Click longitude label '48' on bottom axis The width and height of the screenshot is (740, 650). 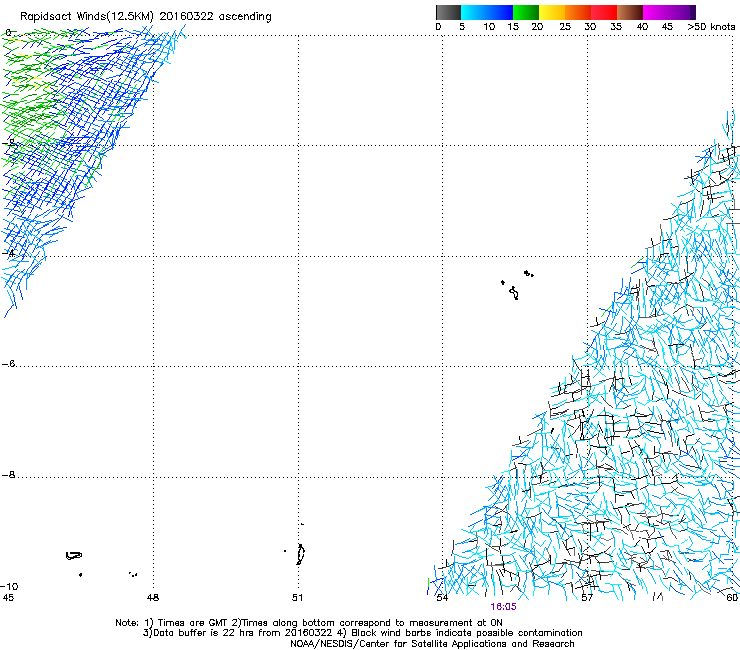(x=153, y=598)
